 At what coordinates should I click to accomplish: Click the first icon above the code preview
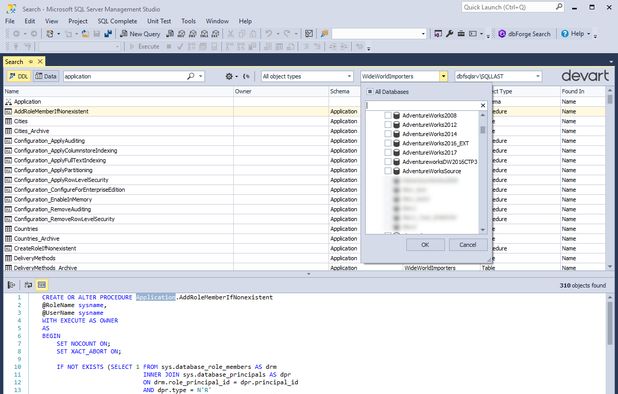[x=11, y=284]
